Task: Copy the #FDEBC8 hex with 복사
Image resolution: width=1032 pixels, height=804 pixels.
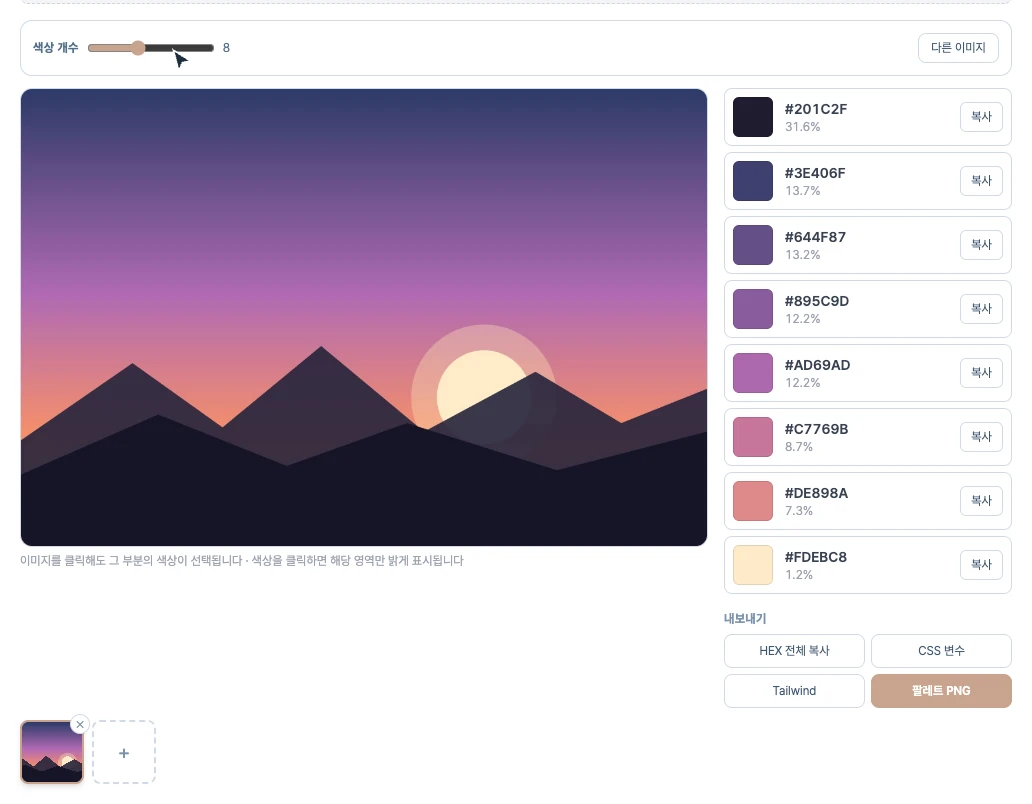Action: click(981, 565)
